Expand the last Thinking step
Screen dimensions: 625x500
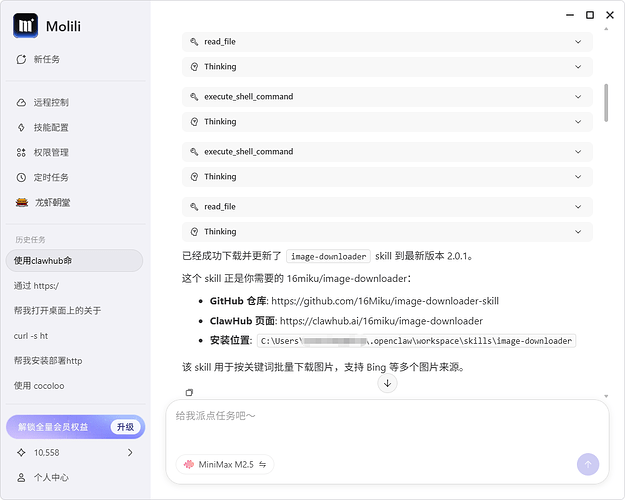[387, 232]
